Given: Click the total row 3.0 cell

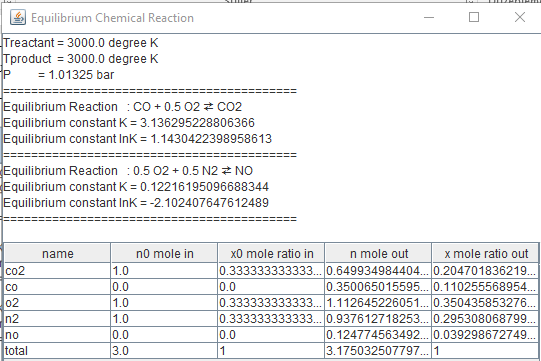Looking at the screenshot, I should [164, 351].
